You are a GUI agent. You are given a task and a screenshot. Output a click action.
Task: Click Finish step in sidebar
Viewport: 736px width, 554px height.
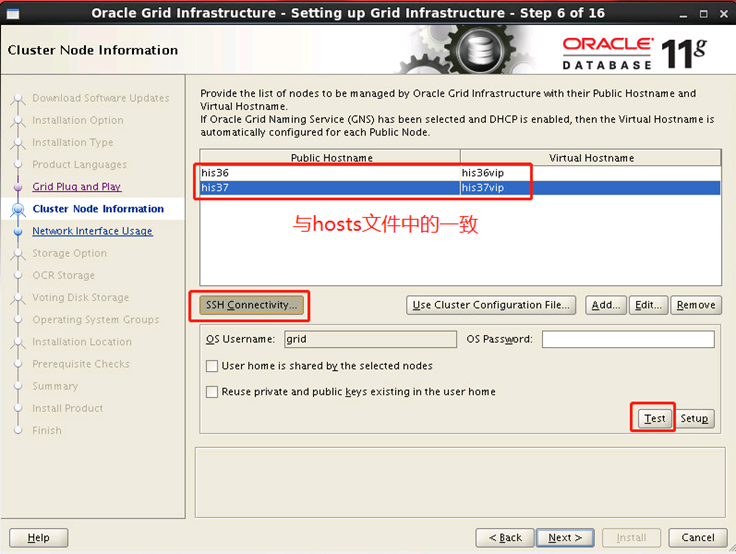point(47,430)
